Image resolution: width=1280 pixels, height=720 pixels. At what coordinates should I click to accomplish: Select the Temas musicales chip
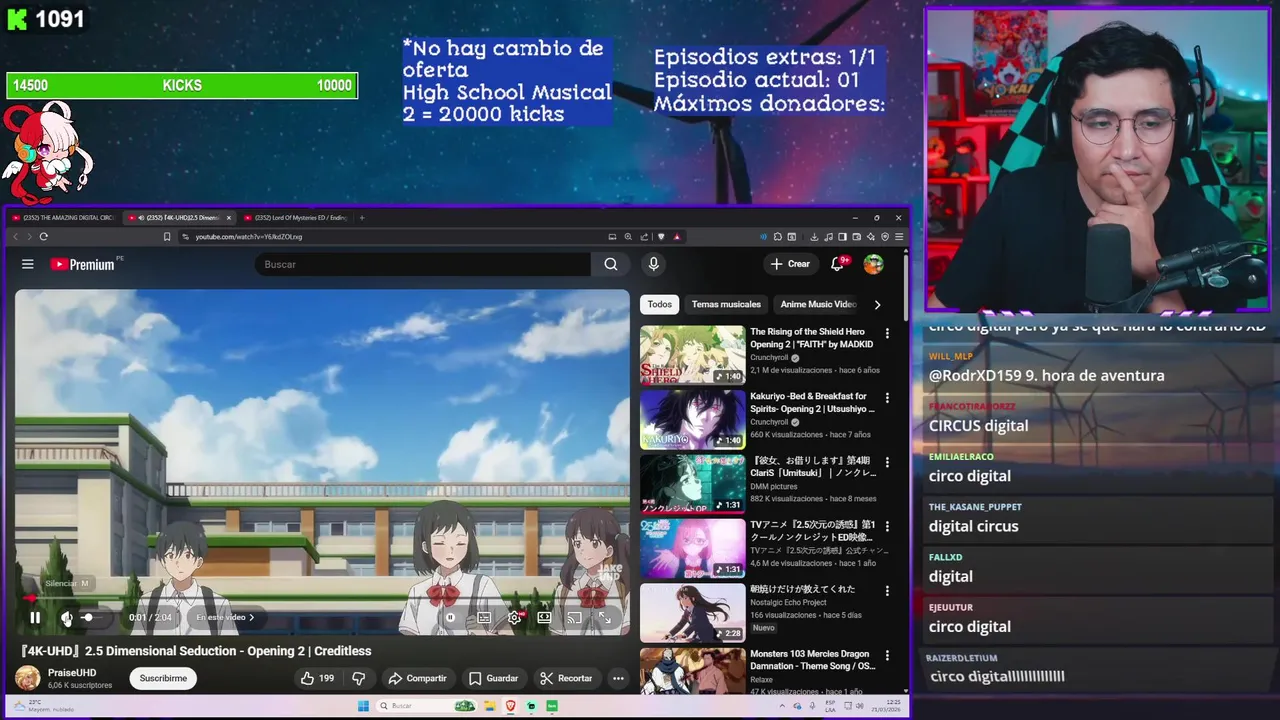726,304
